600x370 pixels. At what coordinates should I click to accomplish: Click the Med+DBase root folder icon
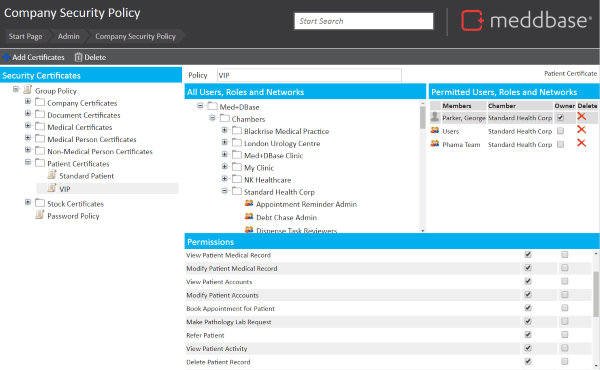tap(212, 106)
